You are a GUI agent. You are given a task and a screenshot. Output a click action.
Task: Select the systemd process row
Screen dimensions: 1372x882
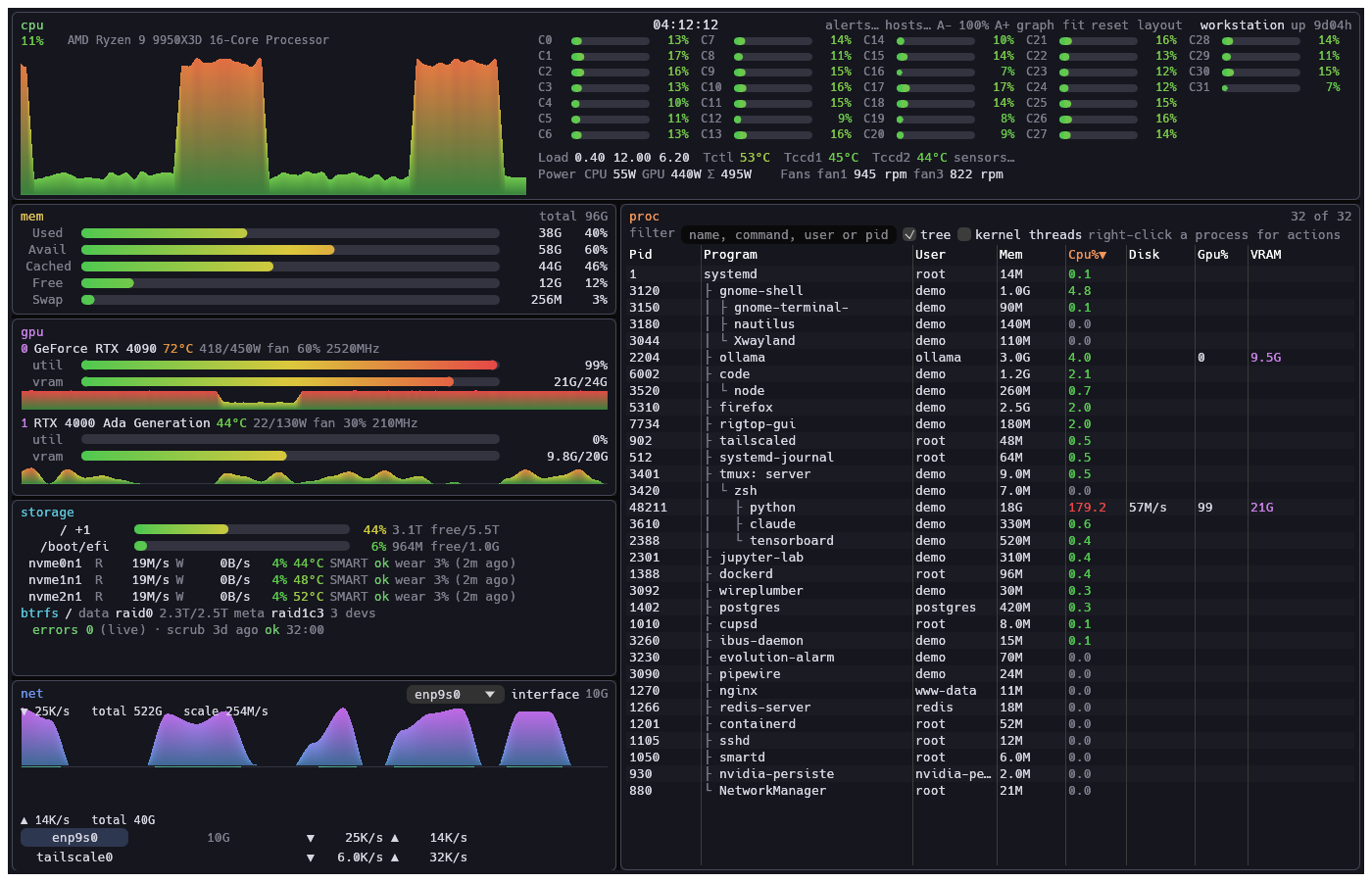(992, 274)
